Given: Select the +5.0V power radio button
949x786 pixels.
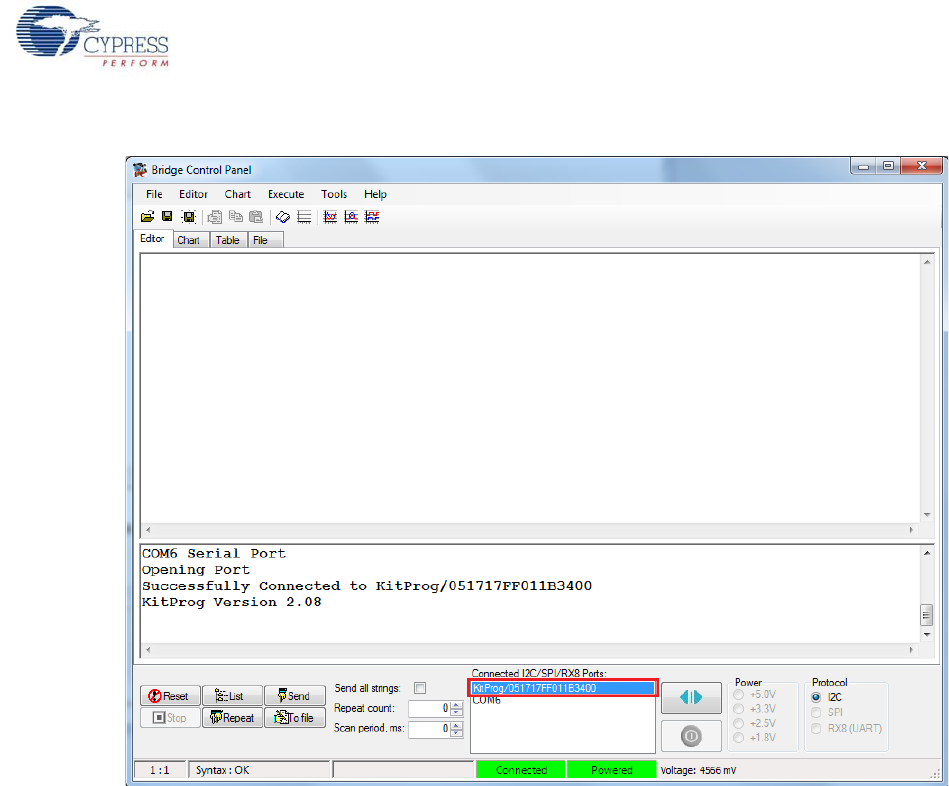Looking at the screenshot, I should click(x=738, y=695).
